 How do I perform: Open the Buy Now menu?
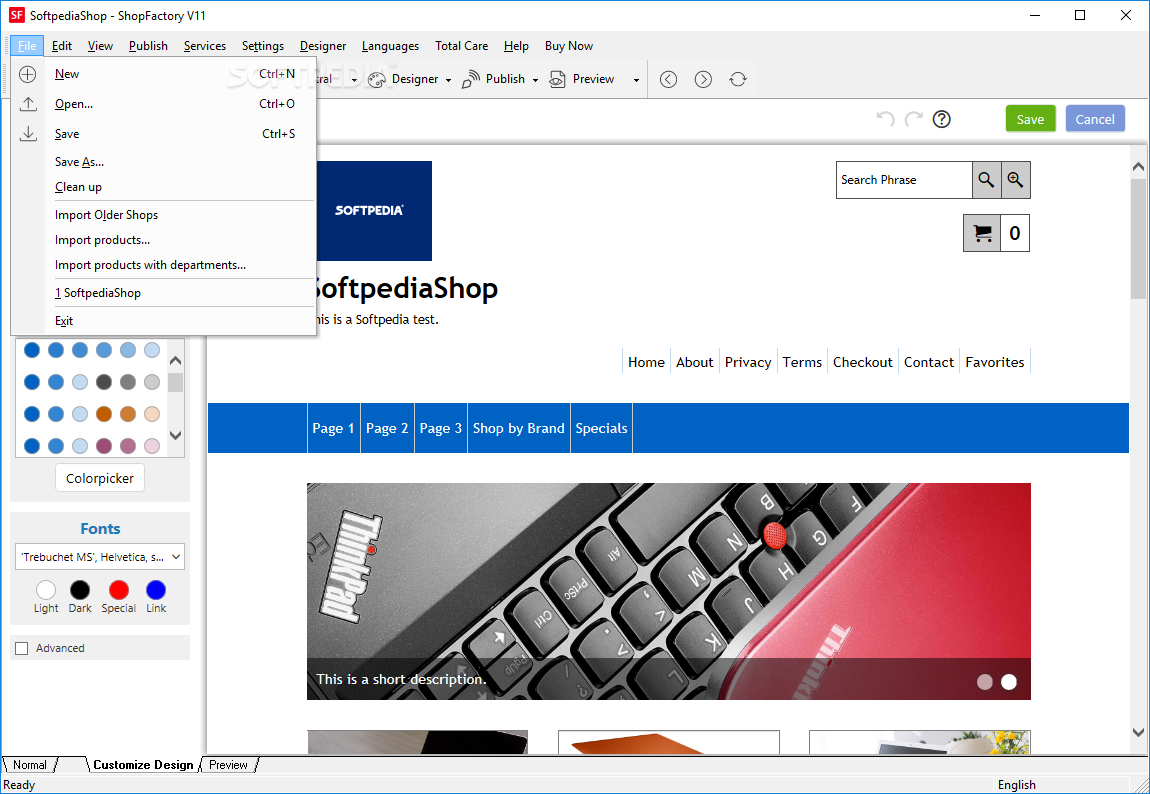(x=569, y=45)
